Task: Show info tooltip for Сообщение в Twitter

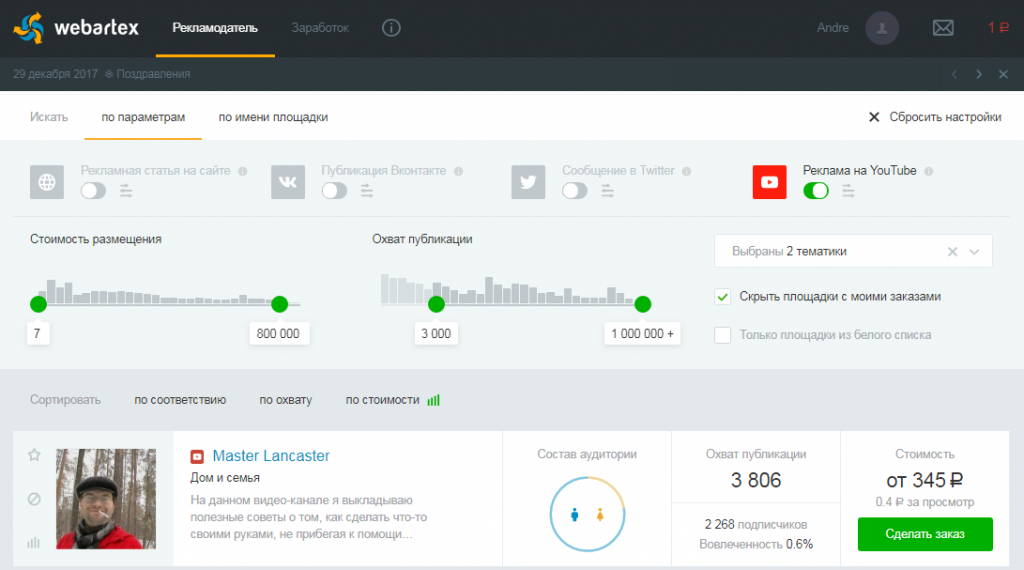Action: coord(686,171)
